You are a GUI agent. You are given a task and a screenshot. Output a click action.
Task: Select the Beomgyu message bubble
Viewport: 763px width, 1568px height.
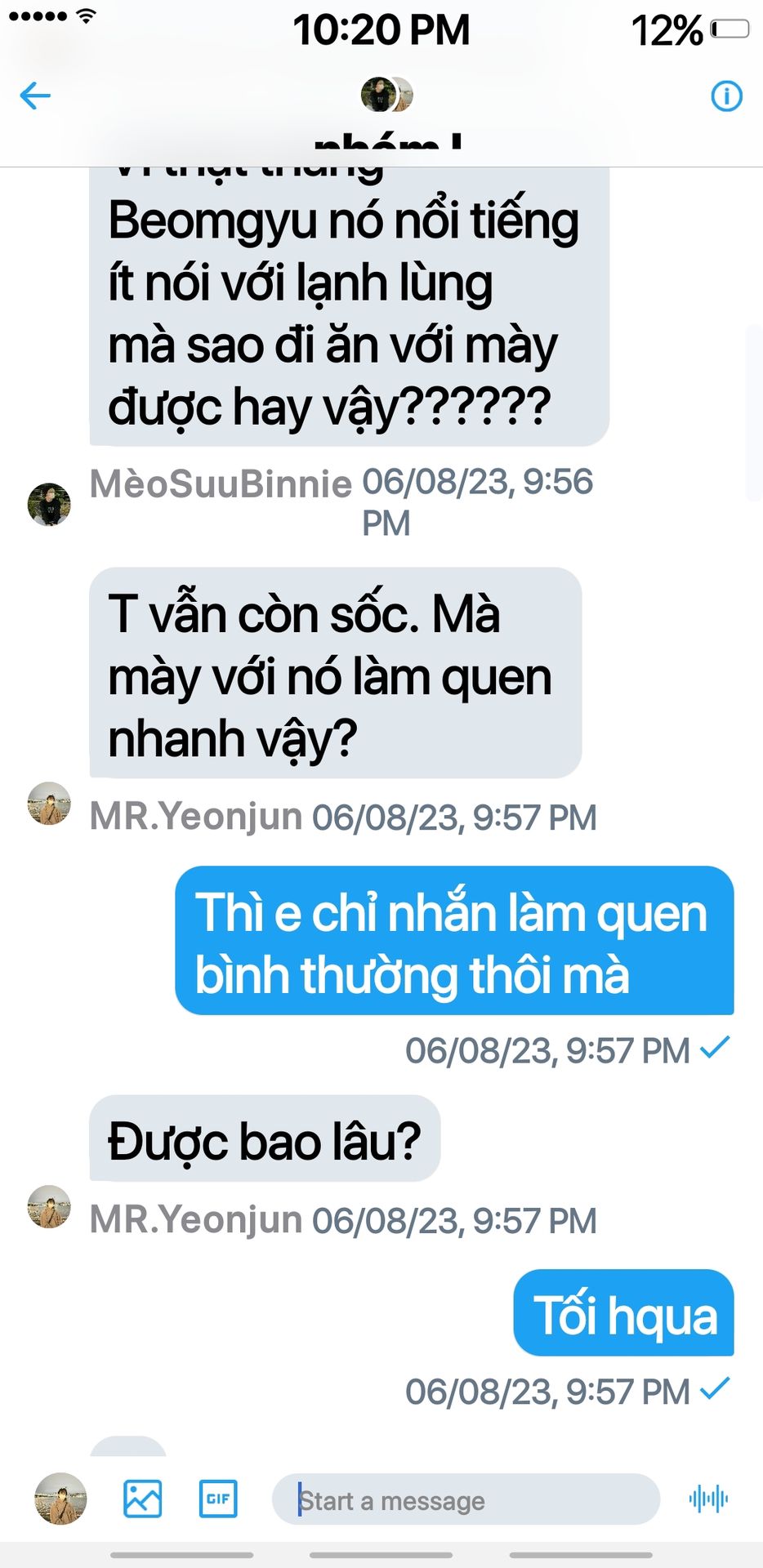[x=350, y=307]
